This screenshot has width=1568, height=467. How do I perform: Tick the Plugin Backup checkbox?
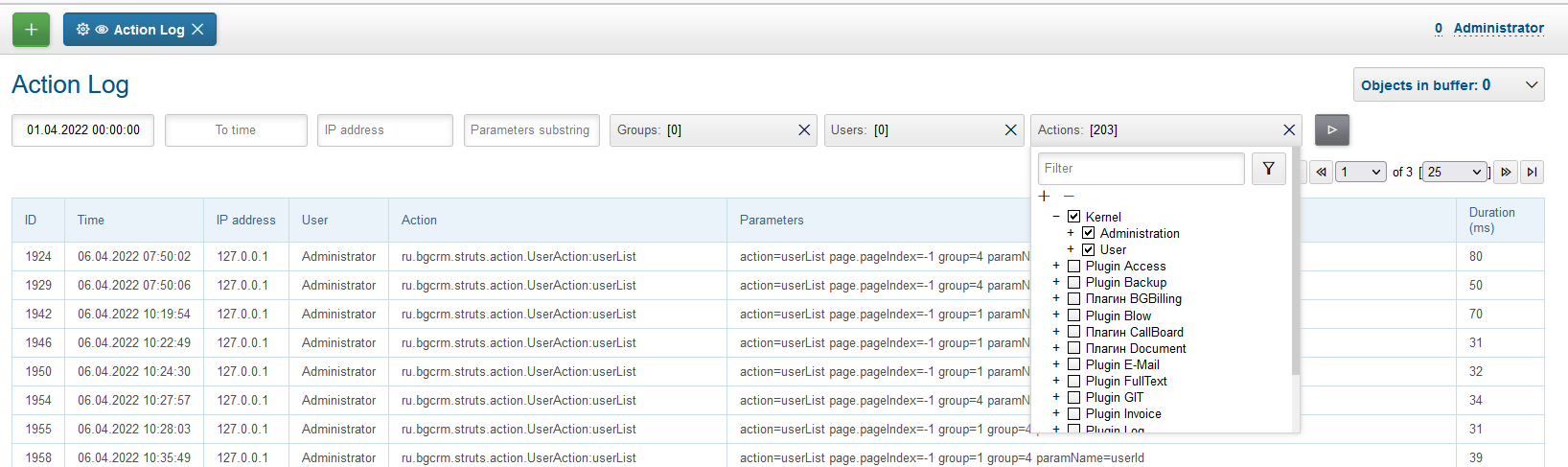(1073, 283)
